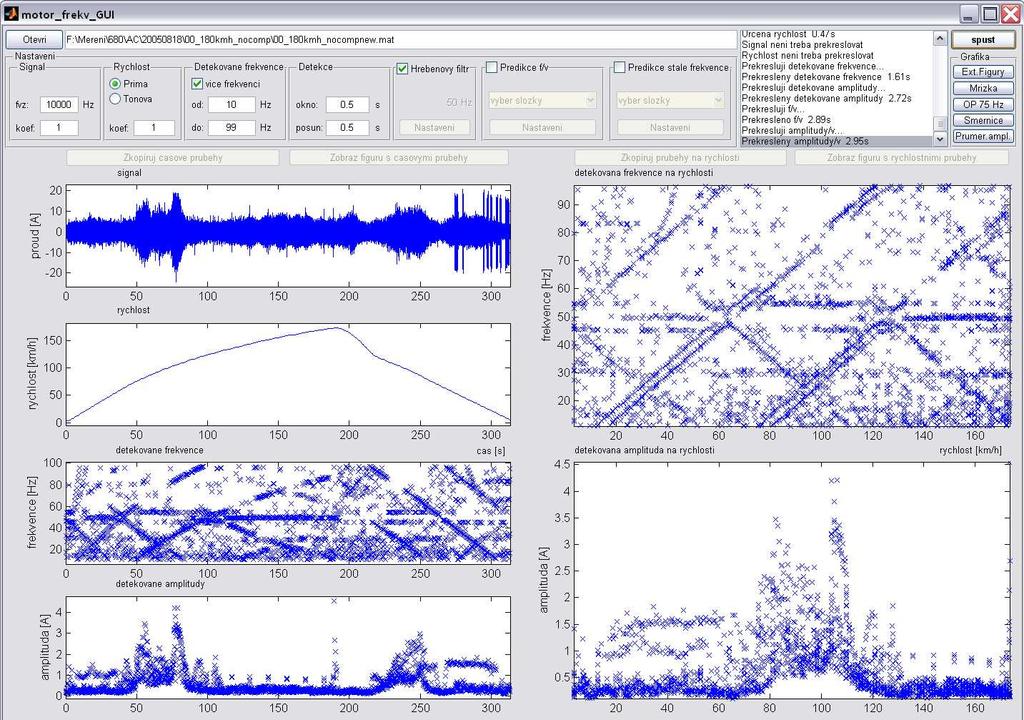This screenshot has height=720, width=1024.
Task: Click Nastaveni button under Hrebenovy filtr
Action: click(x=434, y=128)
